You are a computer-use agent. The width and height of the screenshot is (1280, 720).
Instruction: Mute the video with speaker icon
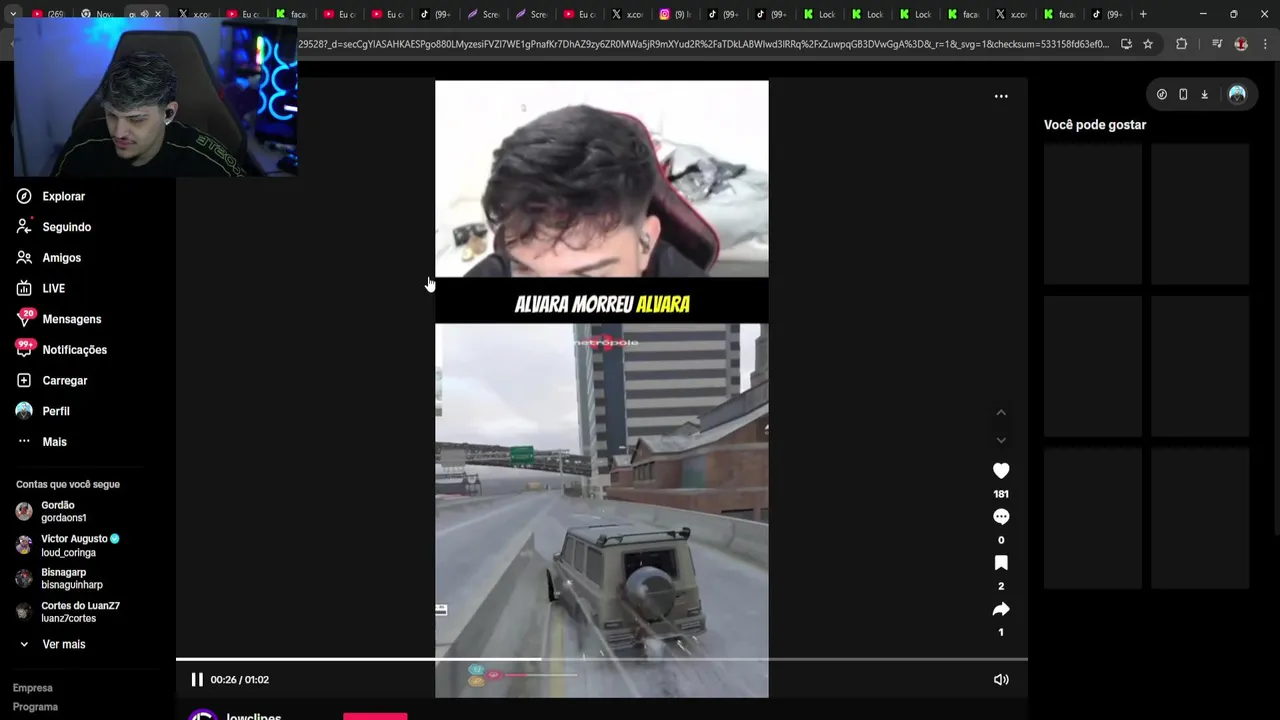point(1001,680)
